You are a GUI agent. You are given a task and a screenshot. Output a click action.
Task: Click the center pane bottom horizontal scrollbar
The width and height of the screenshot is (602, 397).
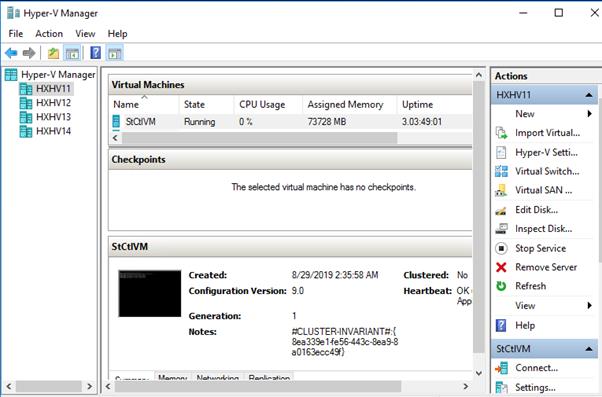coord(258,387)
